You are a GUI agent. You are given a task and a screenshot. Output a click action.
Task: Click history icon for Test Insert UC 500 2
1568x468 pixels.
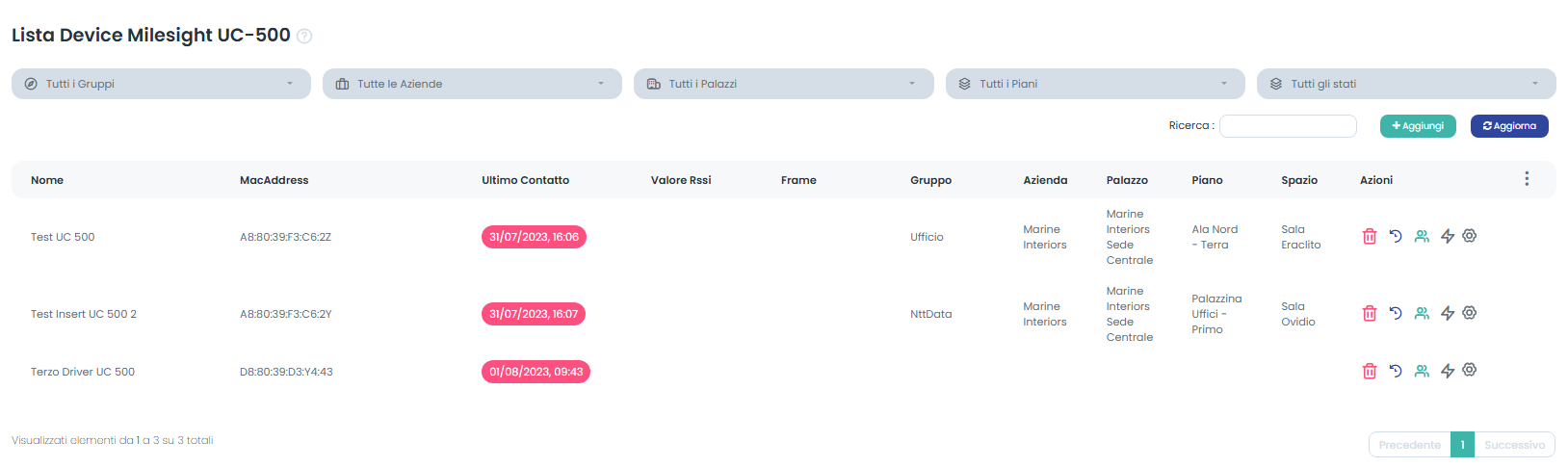[x=1395, y=313]
